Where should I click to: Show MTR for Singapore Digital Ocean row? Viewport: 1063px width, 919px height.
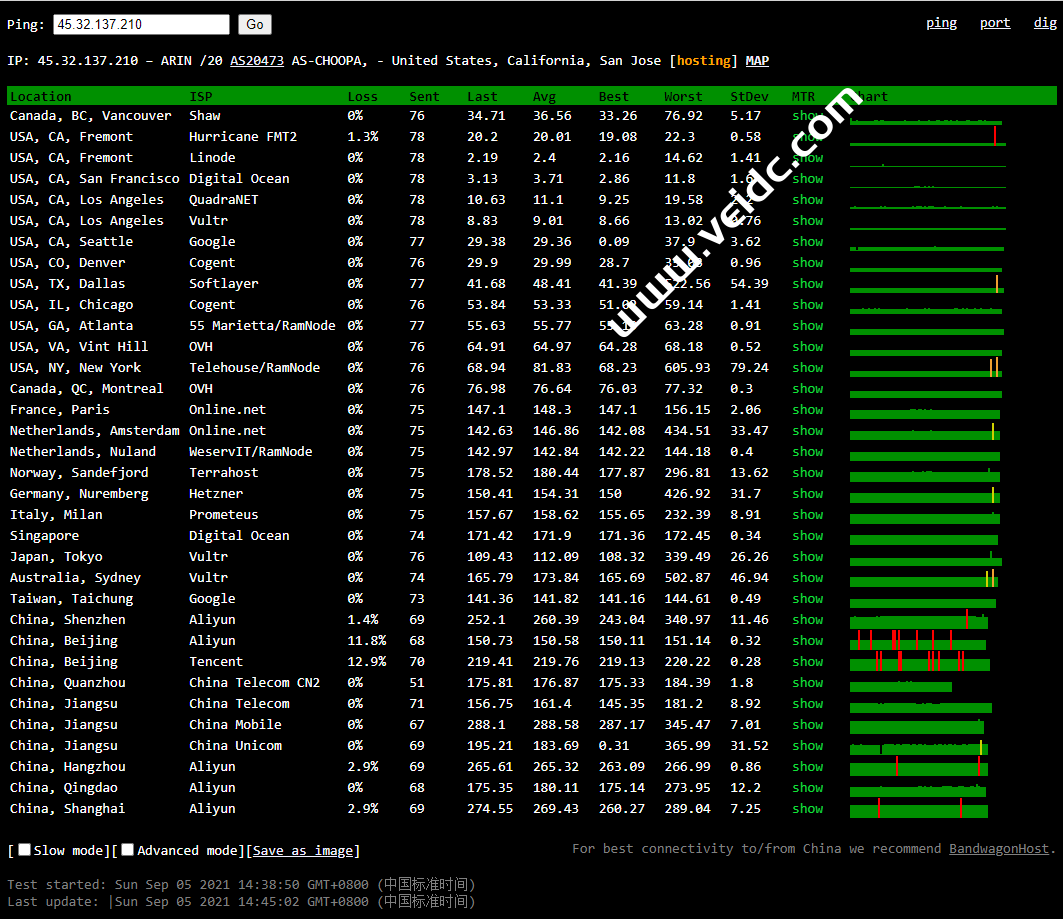(x=807, y=536)
